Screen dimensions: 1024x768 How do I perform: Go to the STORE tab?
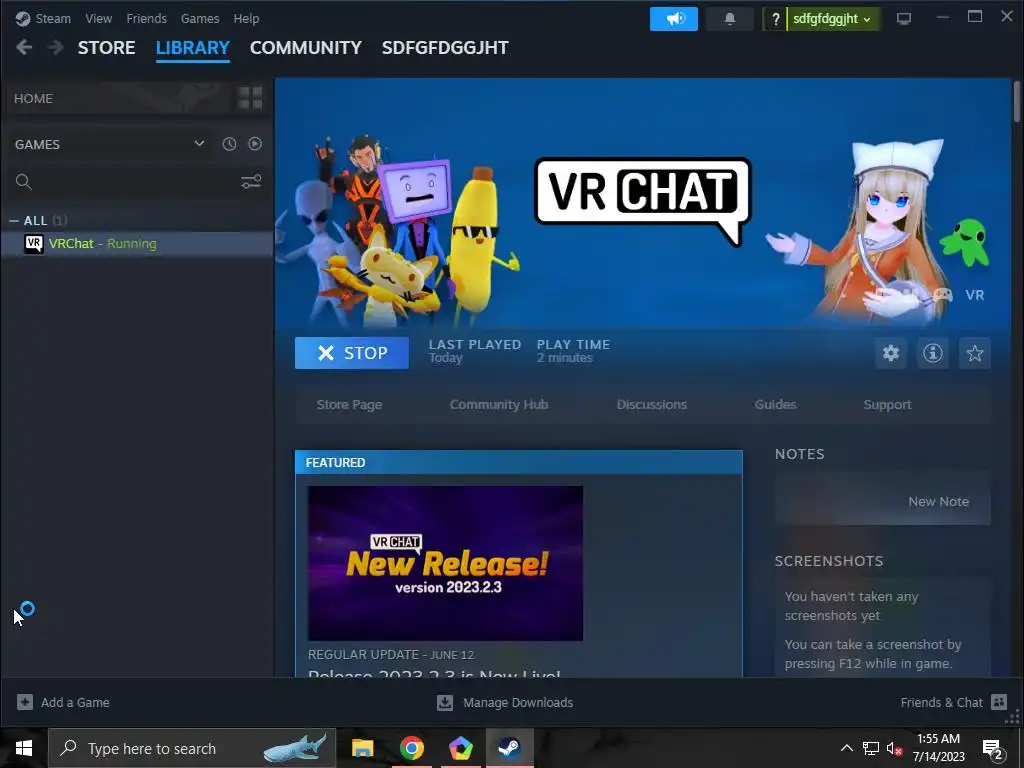[106, 48]
